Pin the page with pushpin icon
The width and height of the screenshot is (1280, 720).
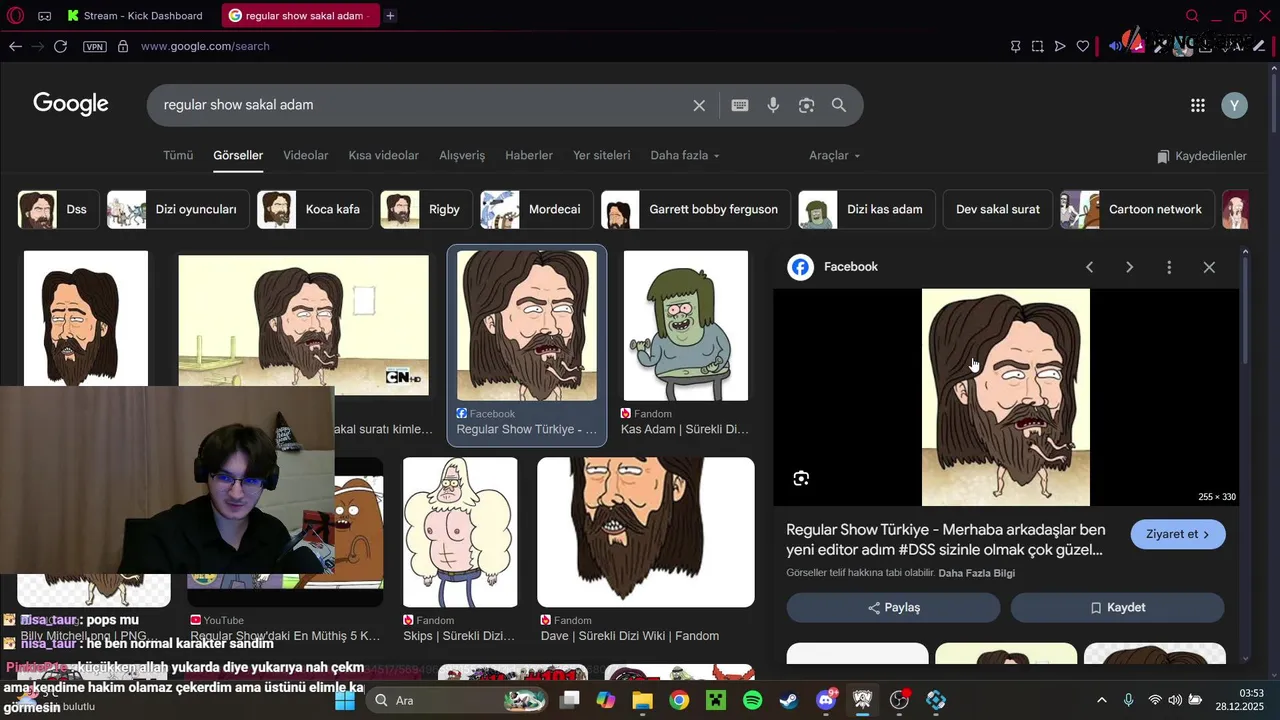[x=1015, y=46]
